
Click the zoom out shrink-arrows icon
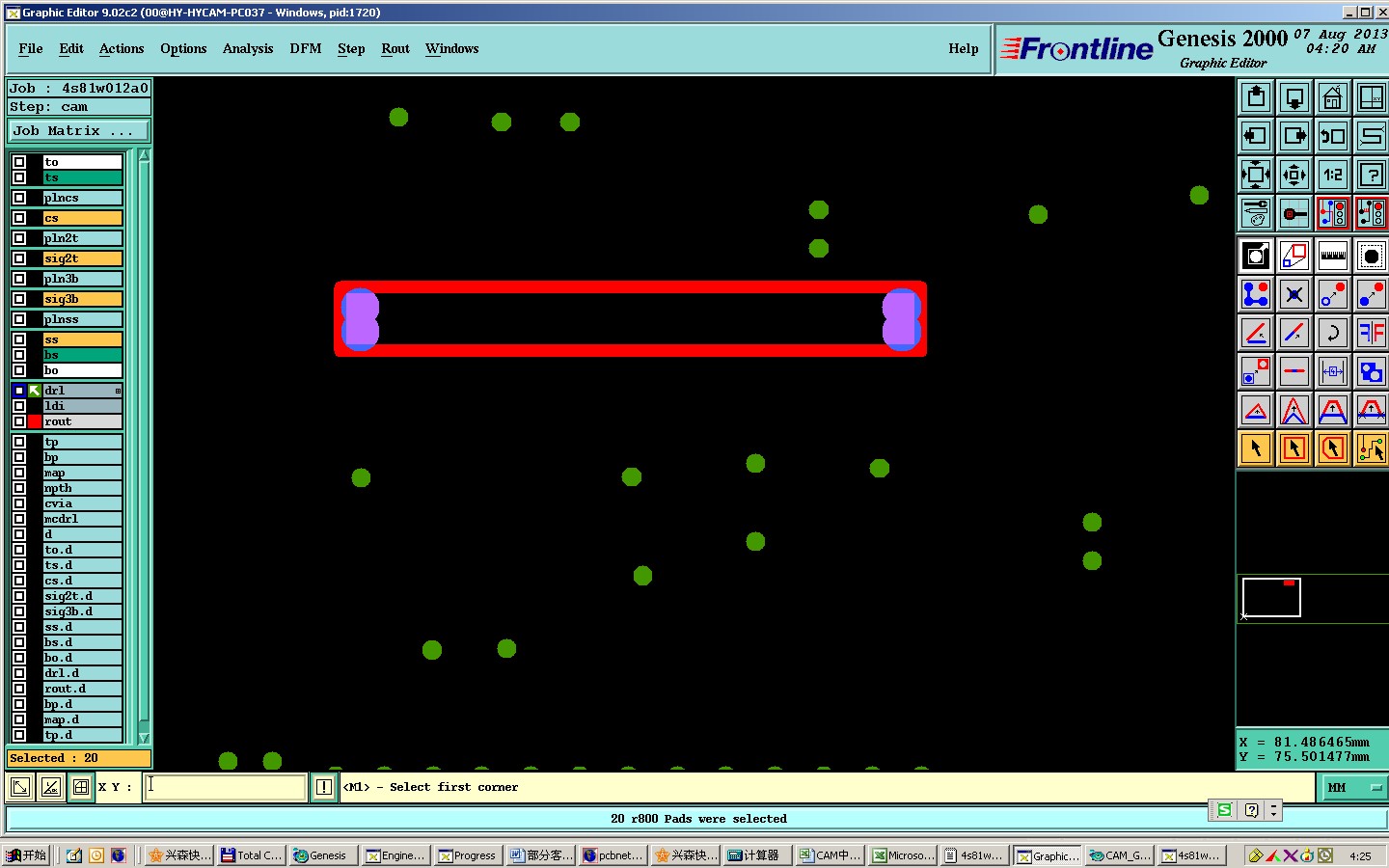1294,175
